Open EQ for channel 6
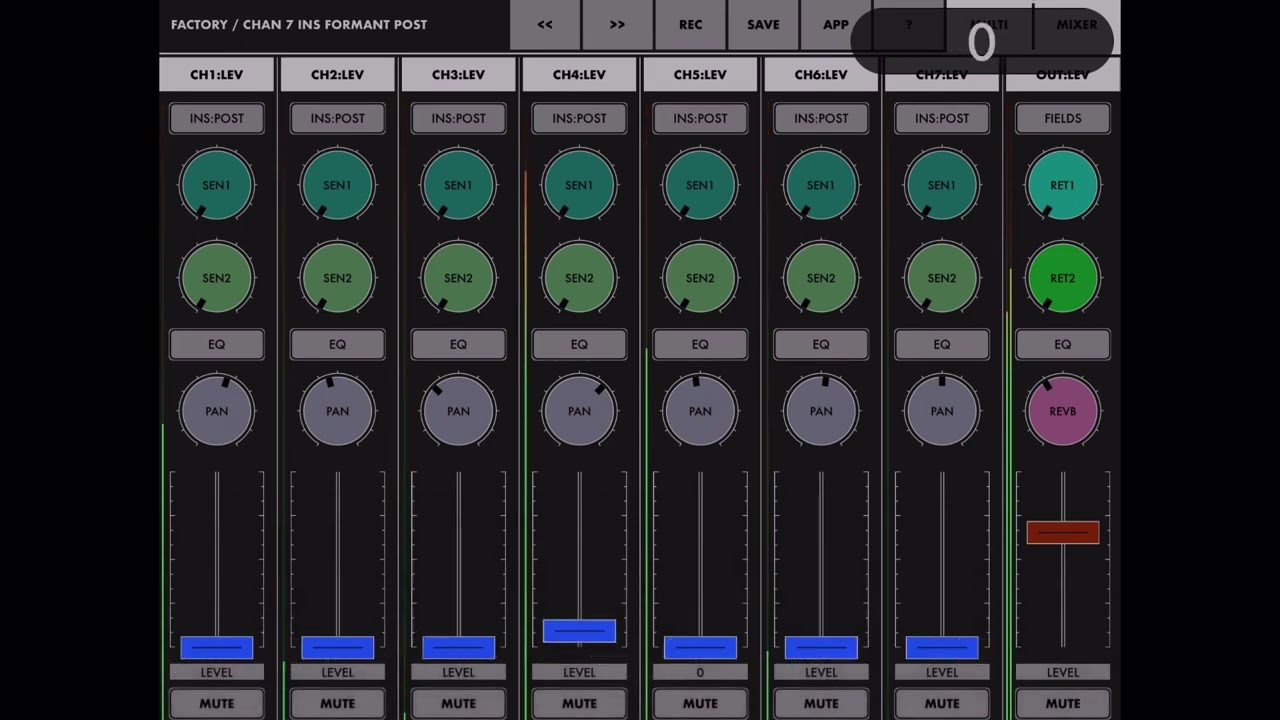The image size is (1280, 720). point(821,344)
